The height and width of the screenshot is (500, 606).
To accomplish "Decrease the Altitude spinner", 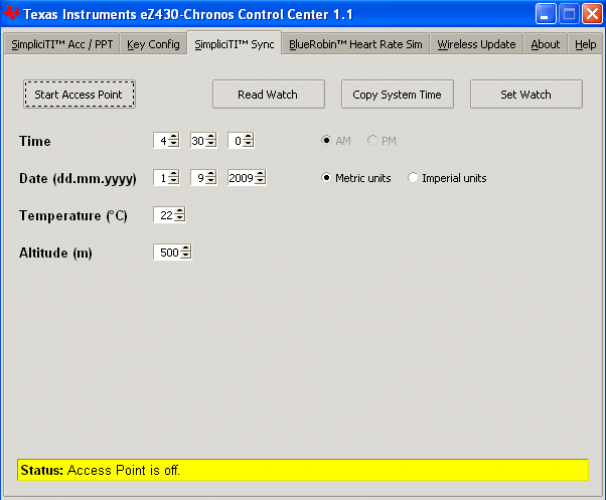I will (186, 256).
